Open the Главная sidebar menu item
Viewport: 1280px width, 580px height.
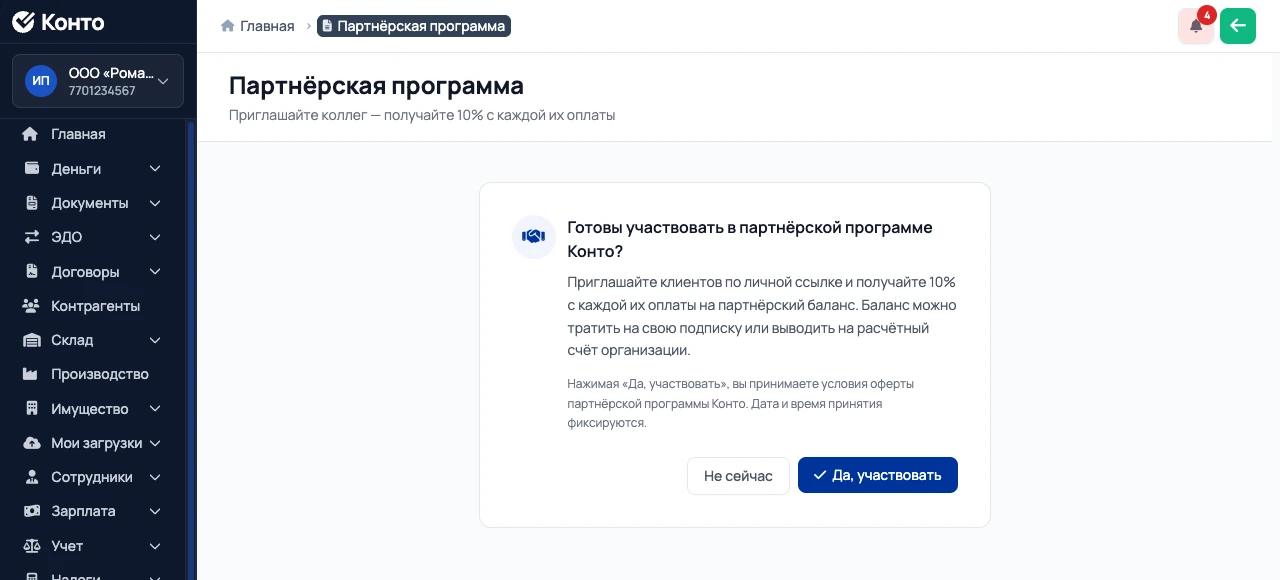(92, 134)
